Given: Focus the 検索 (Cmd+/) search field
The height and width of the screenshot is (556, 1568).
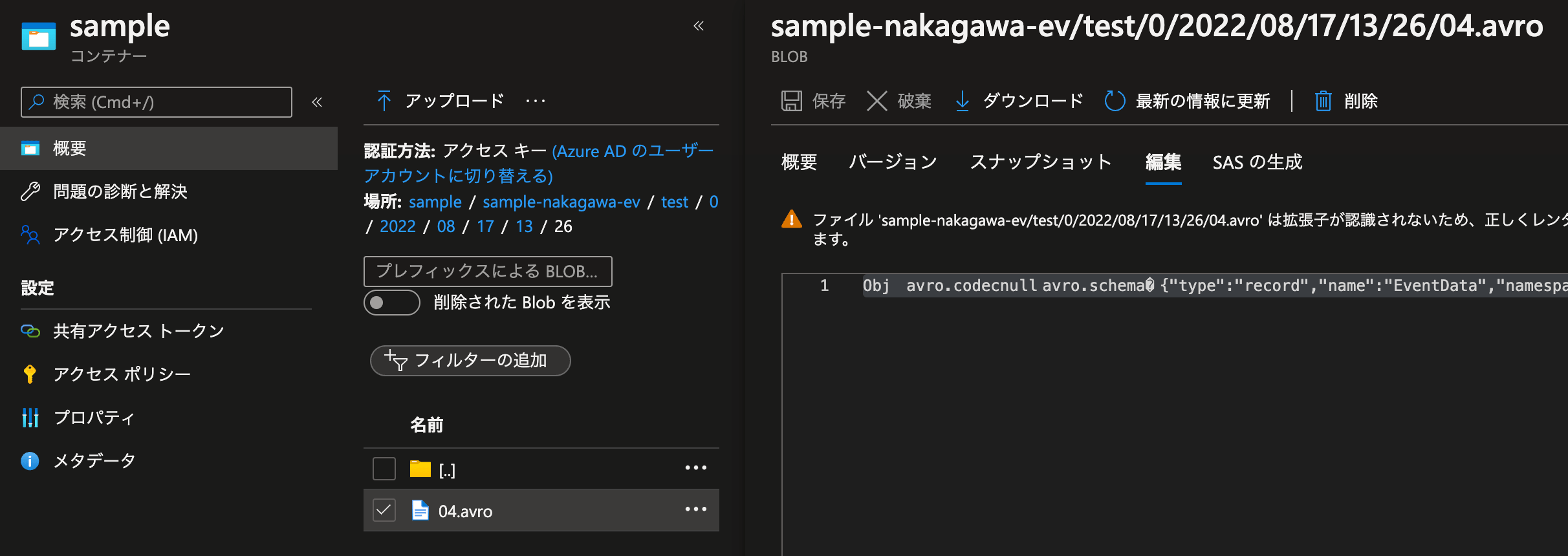Looking at the screenshot, I should click(157, 102).
